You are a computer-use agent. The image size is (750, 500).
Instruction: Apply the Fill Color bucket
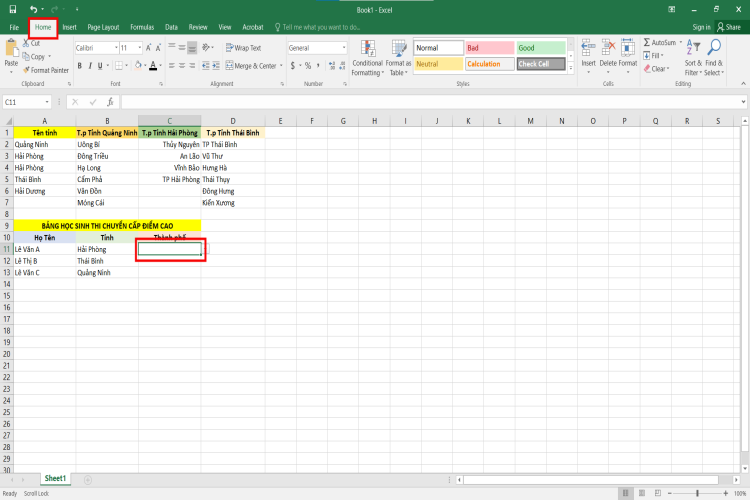click(x=138, y=66)
